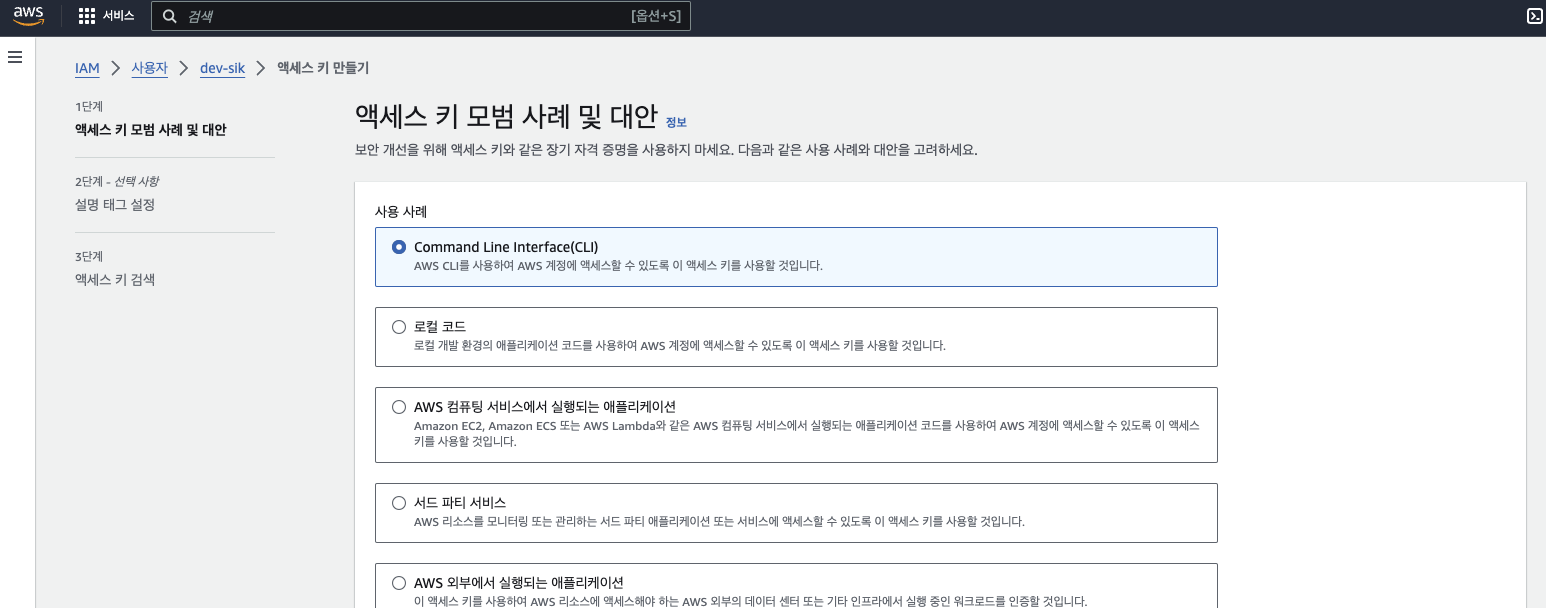
Task: Open CloudShell terminal icon at top right
Action: (1534, 15)
